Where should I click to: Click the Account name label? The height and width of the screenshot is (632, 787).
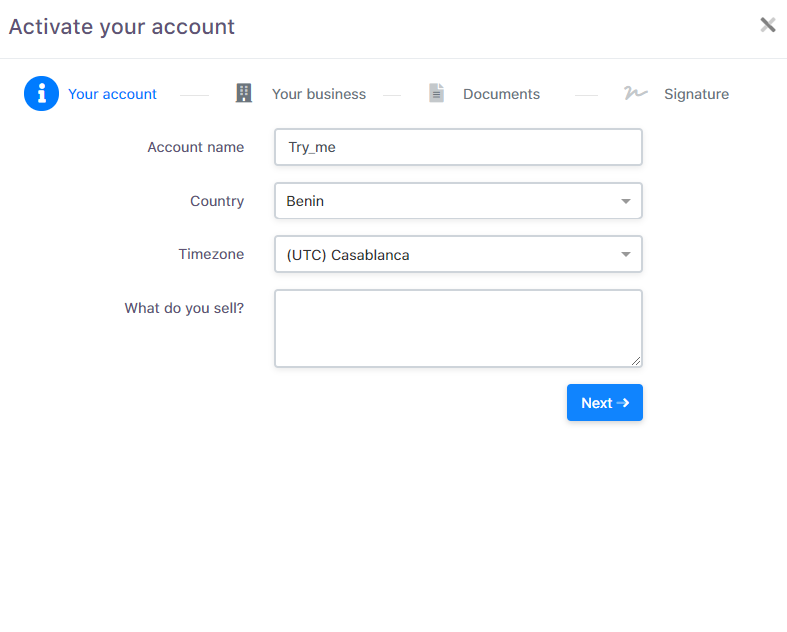[x=196, y=147]
